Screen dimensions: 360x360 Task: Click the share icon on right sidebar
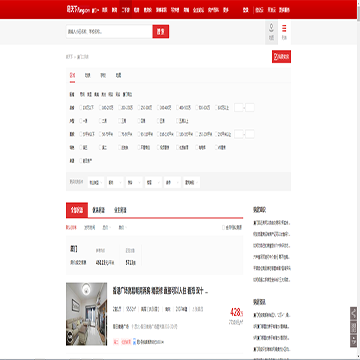tap(353, 313)
